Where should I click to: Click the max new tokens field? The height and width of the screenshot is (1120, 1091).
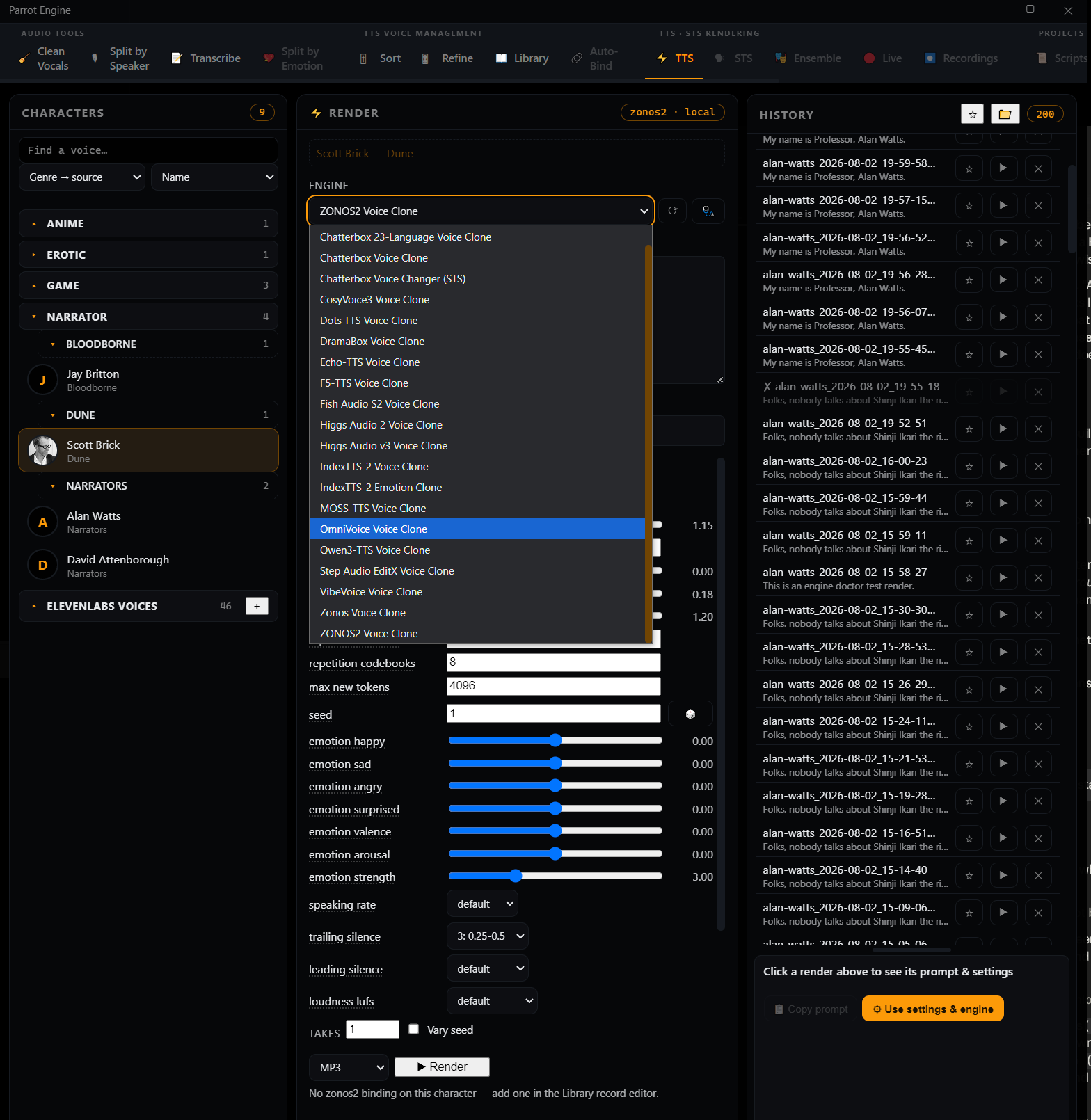[x=554, y=686]
